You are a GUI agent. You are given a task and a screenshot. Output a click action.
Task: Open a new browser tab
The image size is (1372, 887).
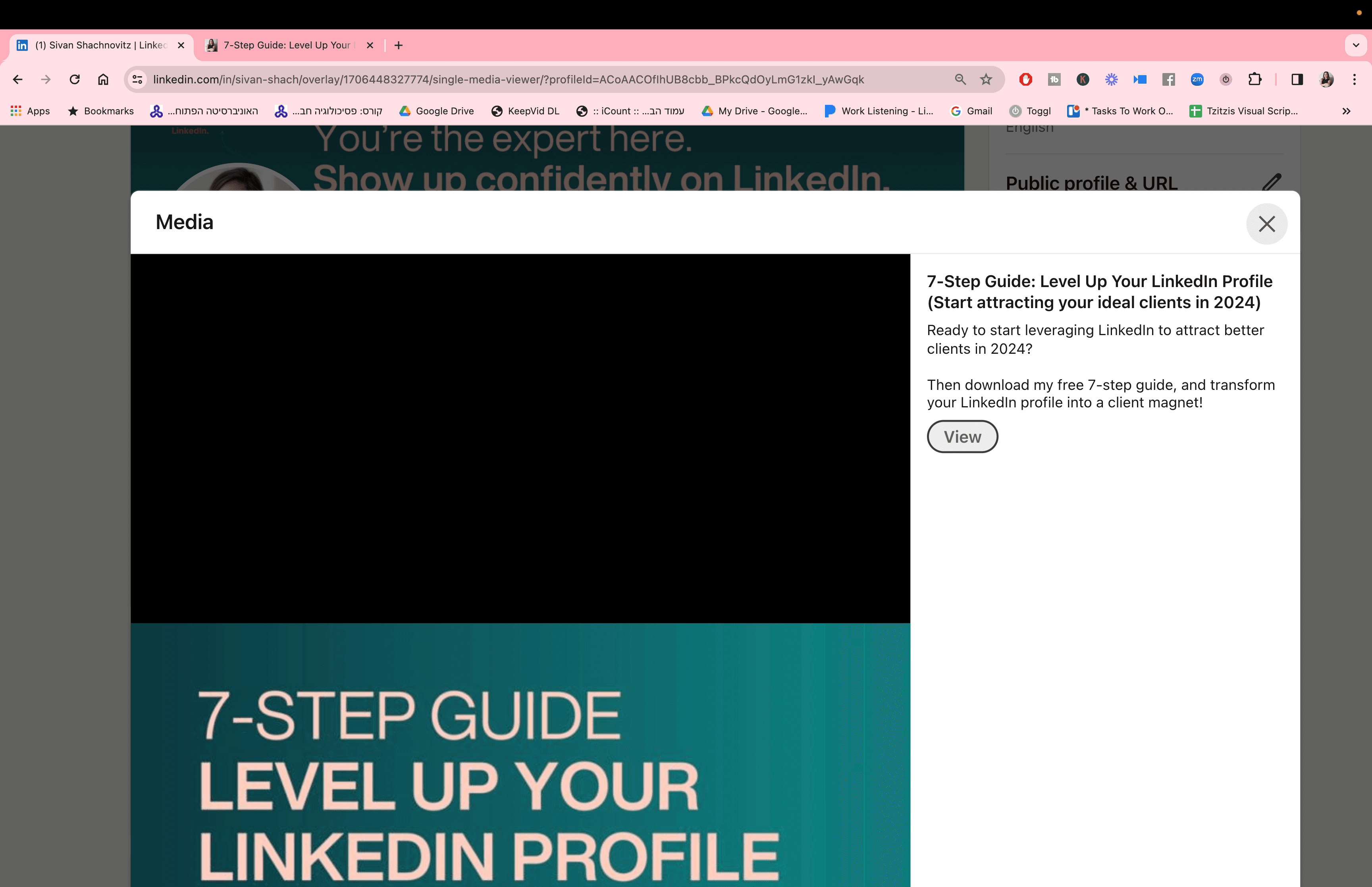point(399,45)
